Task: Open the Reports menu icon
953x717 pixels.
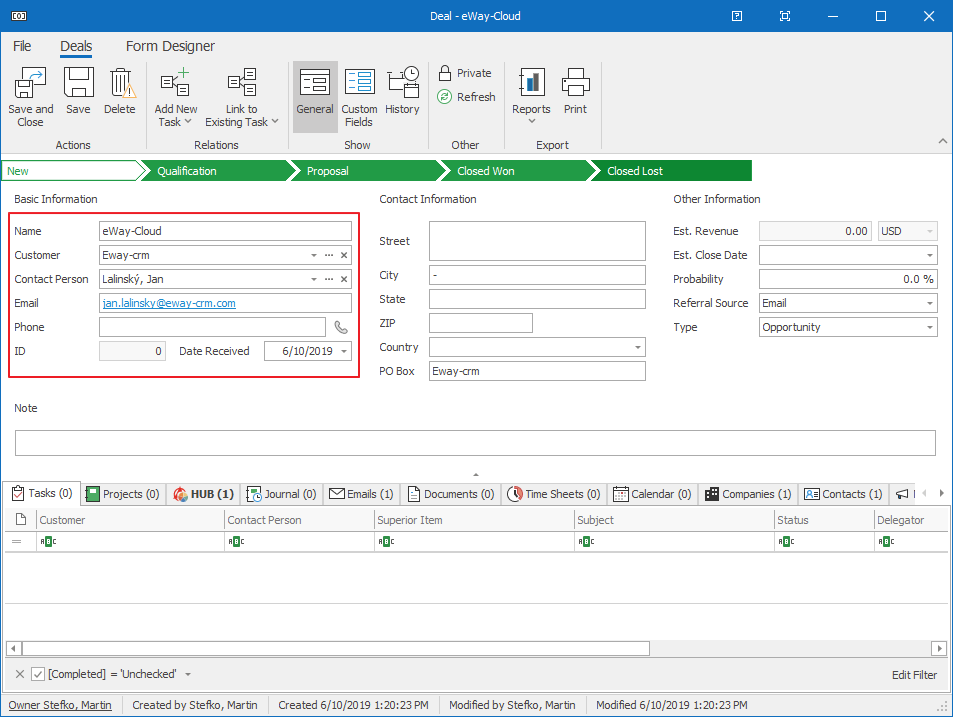Action: click(x=531, y=83)
